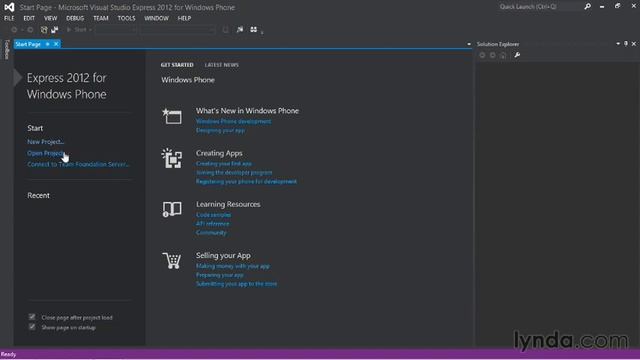Click the Navigate Backward toolbar button
This screenshot has width=640, height=360.
[x=14, y=30]
